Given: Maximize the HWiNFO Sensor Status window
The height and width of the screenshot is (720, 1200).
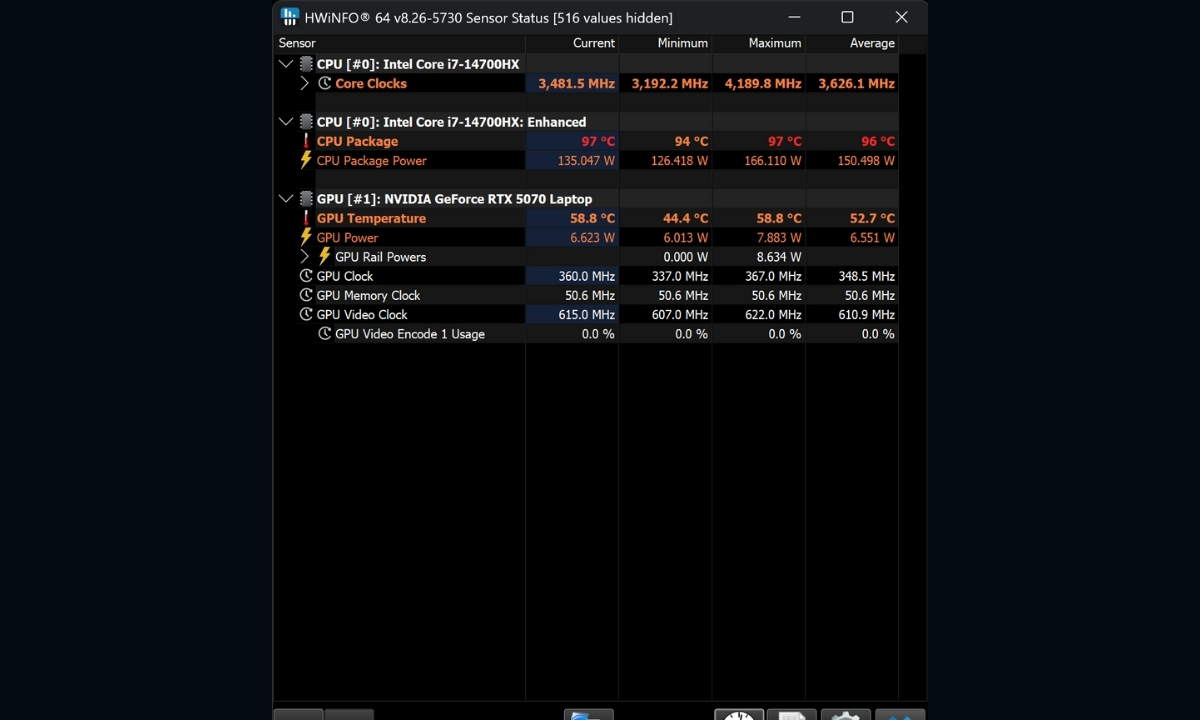Looking at the screenshot, I should click(847, 17).
